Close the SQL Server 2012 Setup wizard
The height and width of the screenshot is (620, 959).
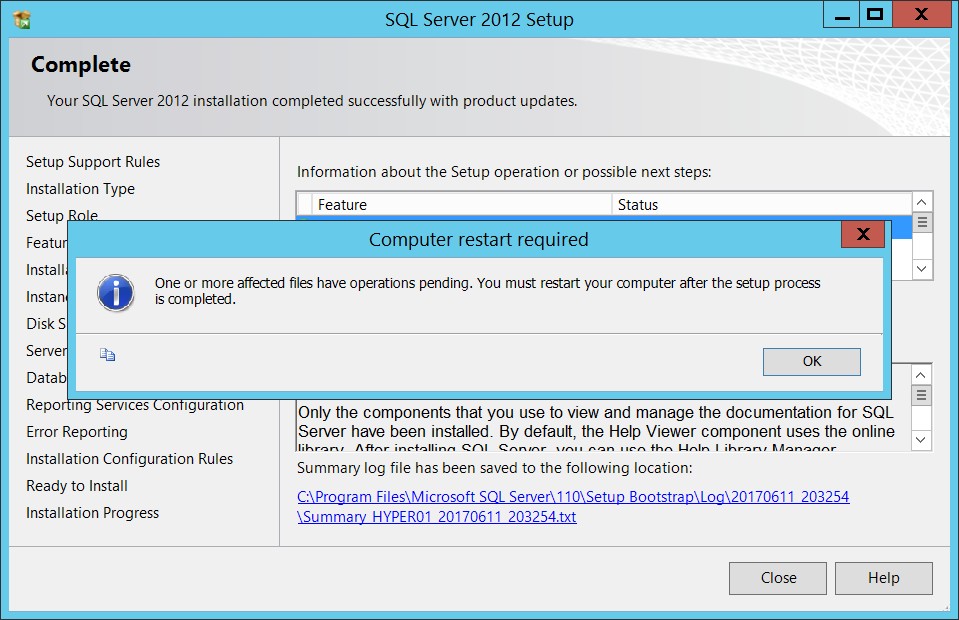(x=777, y=578)
